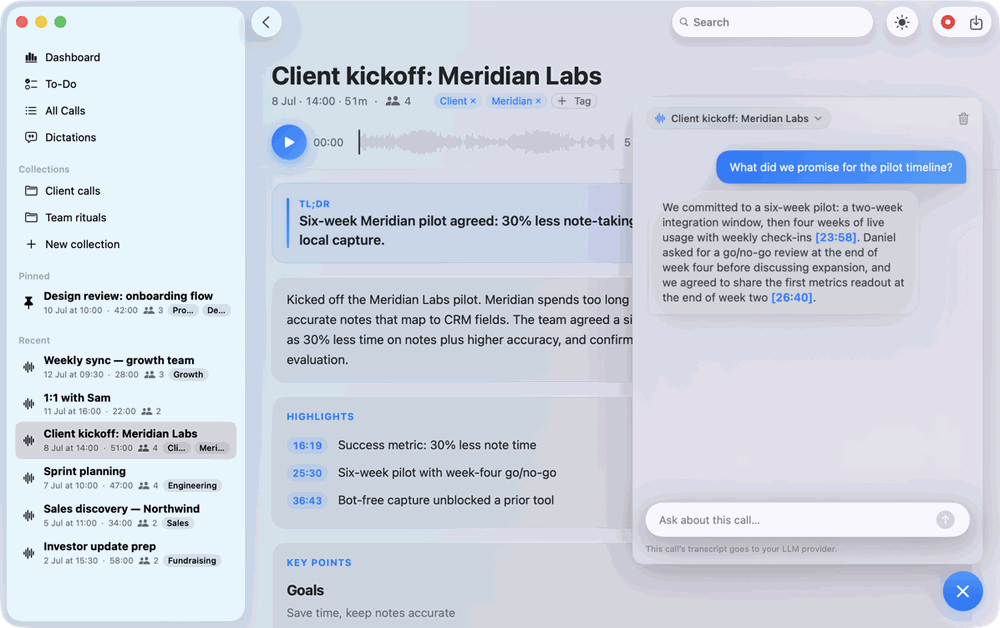Open the Sprint planning call
This screenshot has width=1000, height=628.
click(x=126, y=478)
